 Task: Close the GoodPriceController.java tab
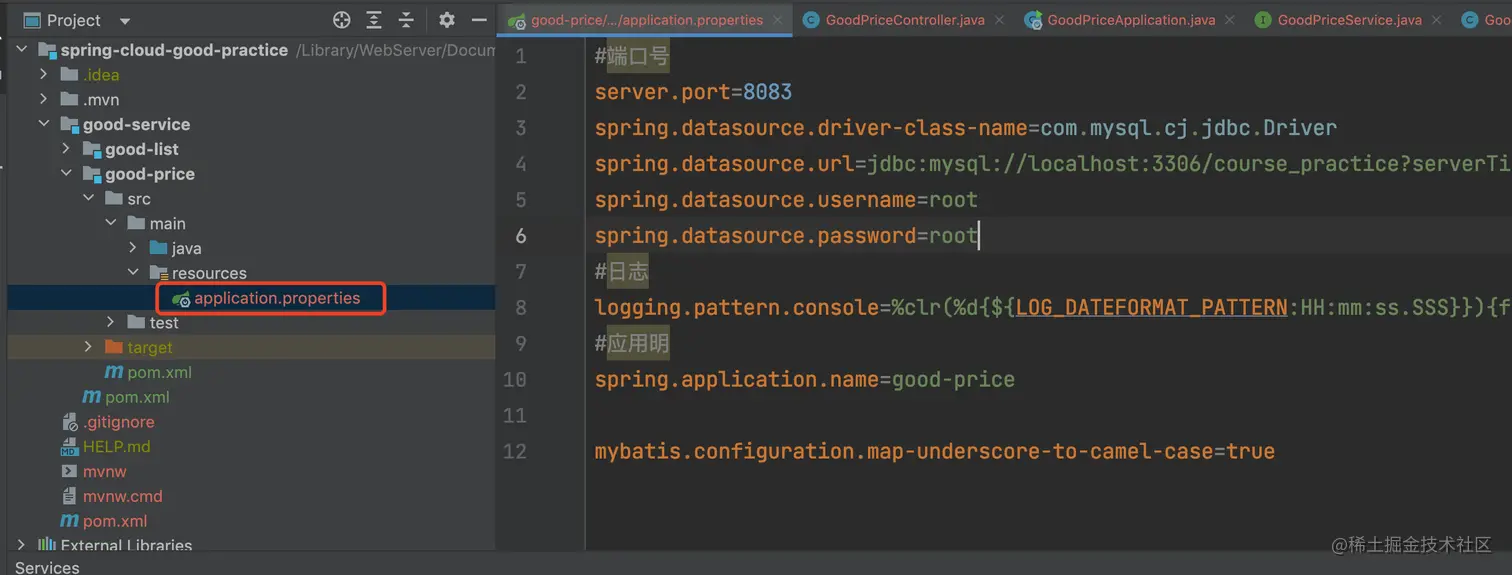(1000, 20)
